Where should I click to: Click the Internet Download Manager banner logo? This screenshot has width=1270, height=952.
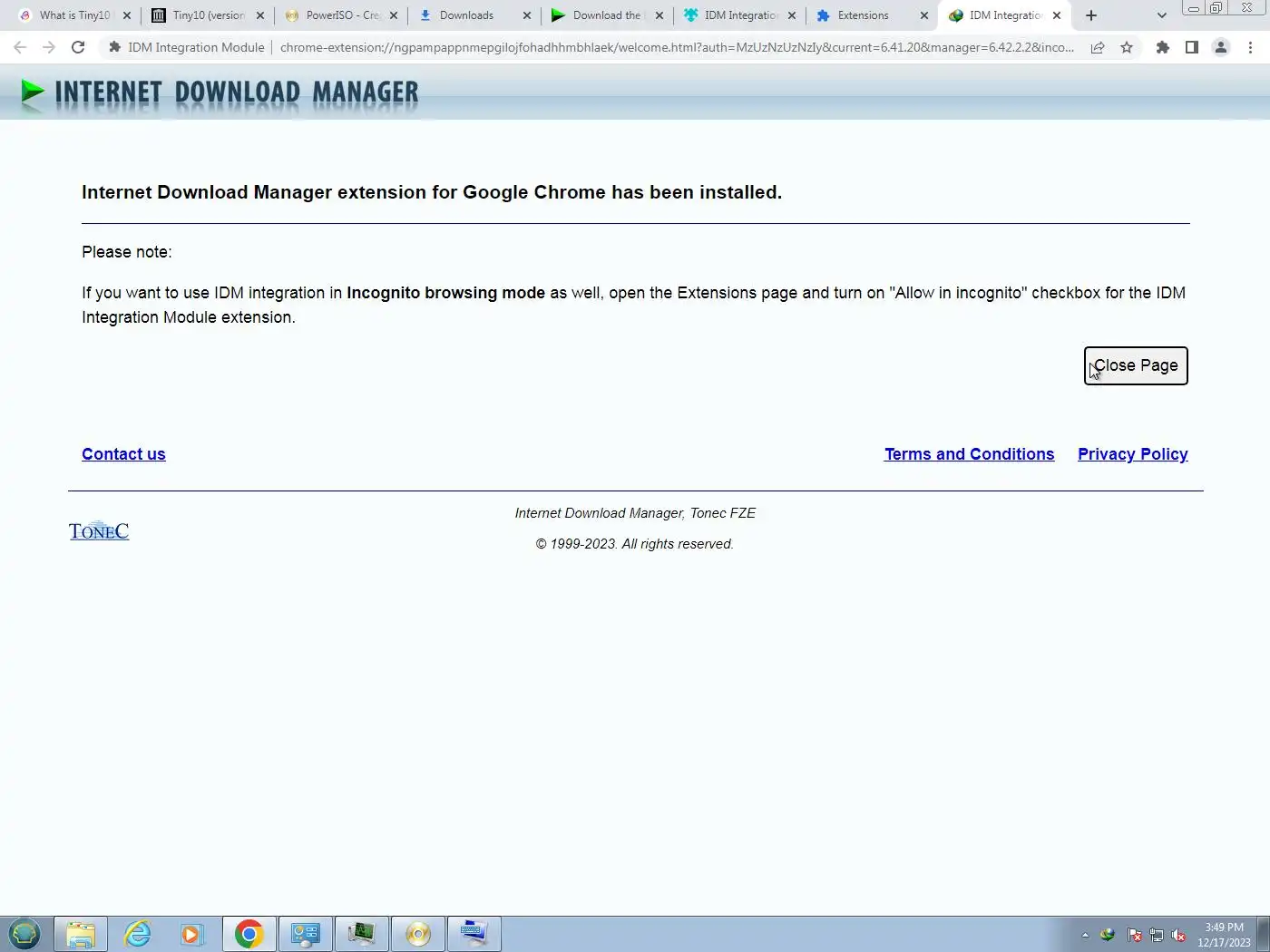[219, 92]
